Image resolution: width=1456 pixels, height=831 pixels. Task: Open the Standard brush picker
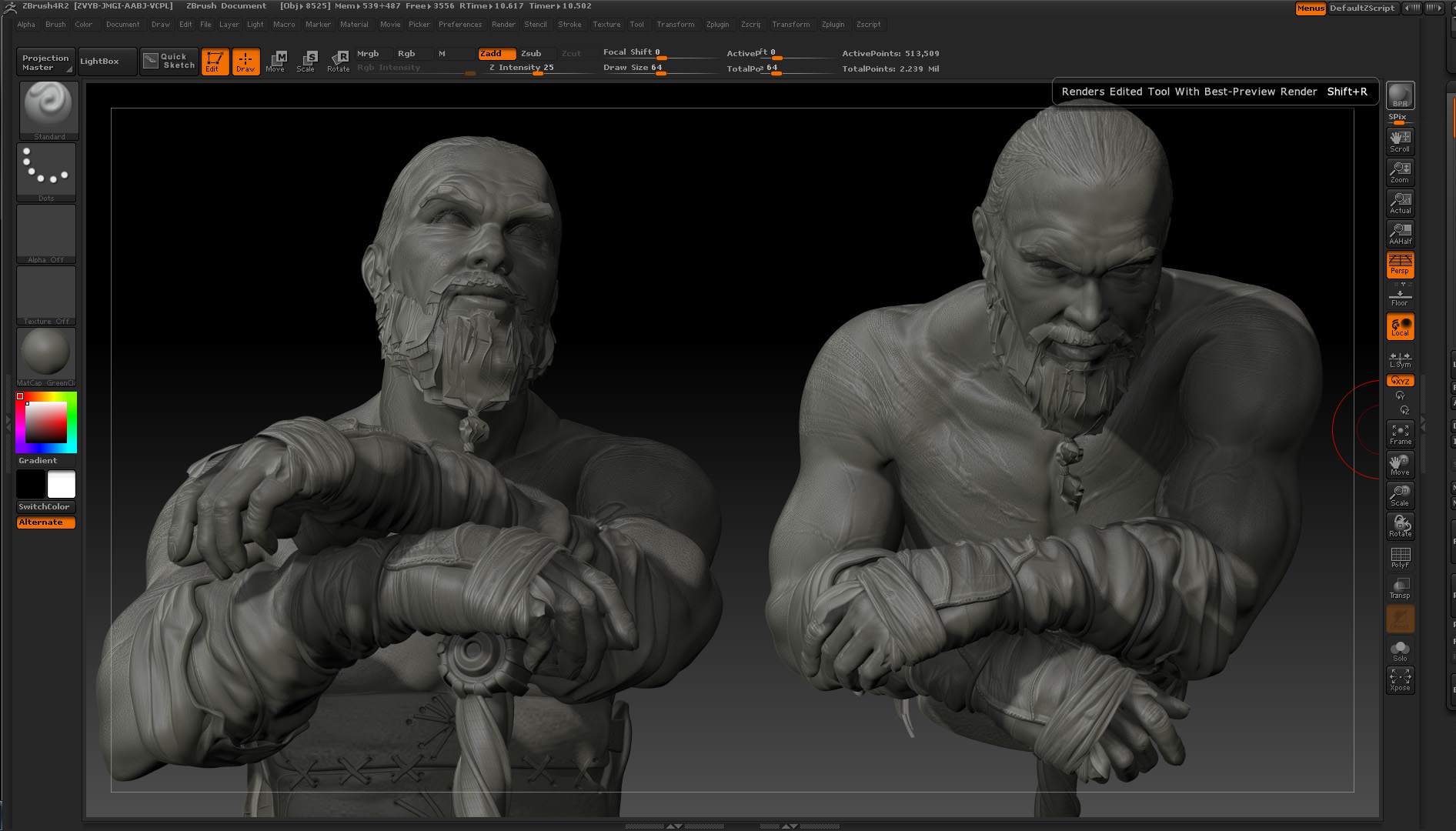(48, 111)
